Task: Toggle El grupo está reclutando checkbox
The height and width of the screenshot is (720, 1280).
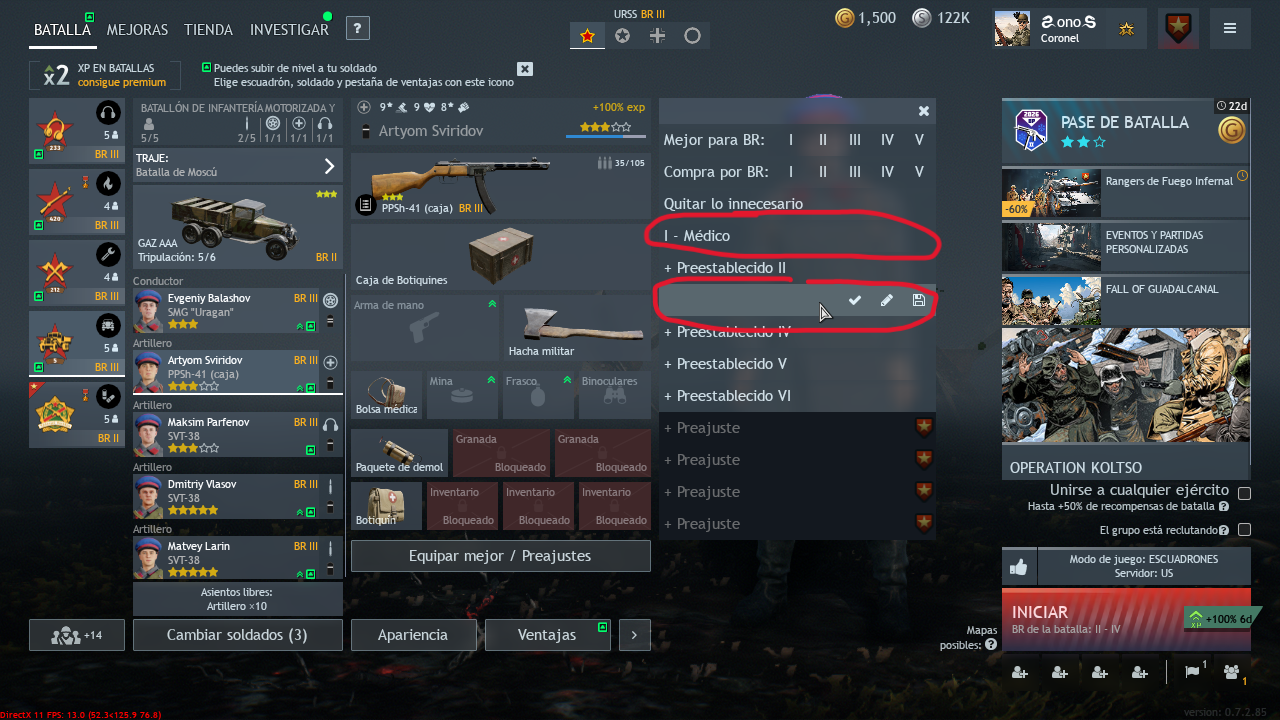Action: 1245,530
